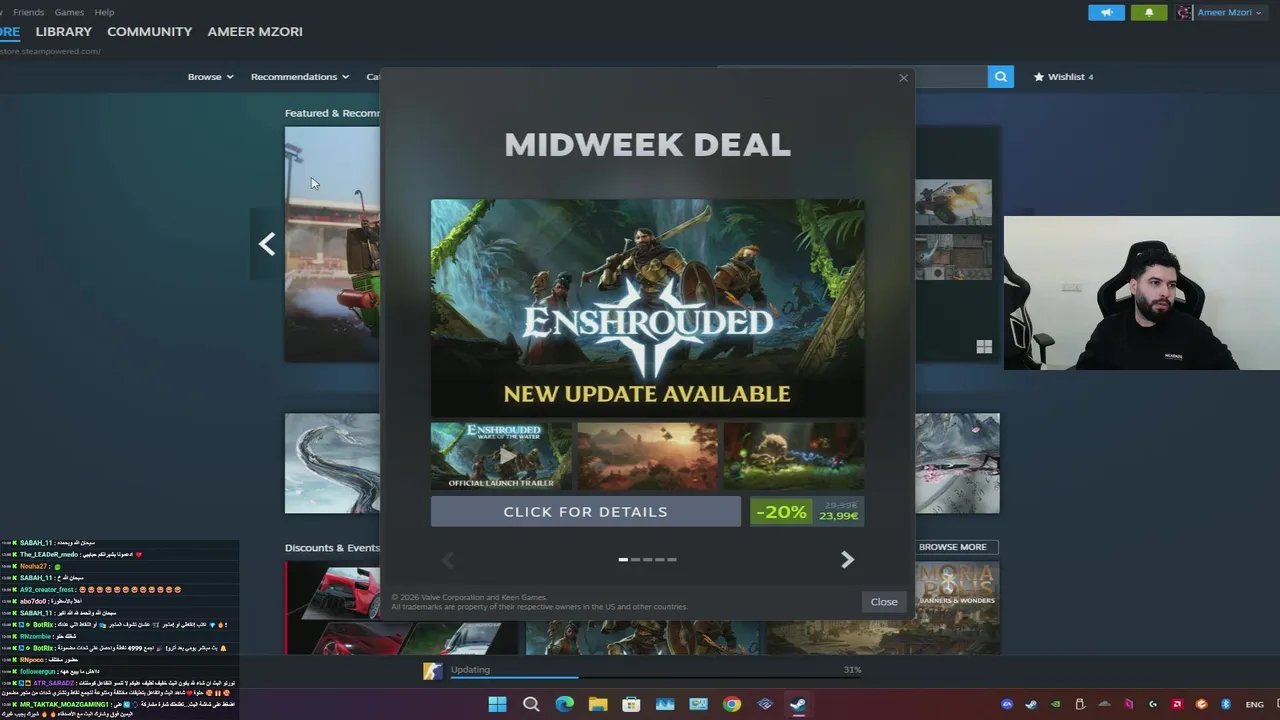
Task: Select the first carousel page dot
Action: click(623, 560)
